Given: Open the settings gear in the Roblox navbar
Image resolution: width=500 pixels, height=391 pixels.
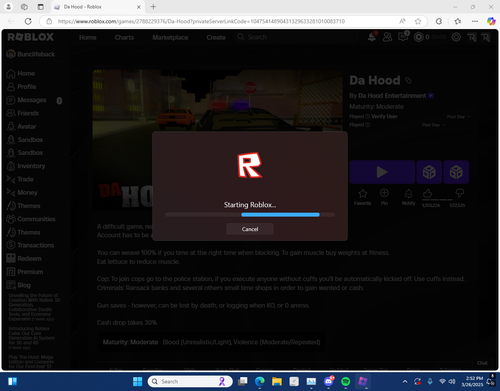Looking at the screenshot, I should pos(456,37).
